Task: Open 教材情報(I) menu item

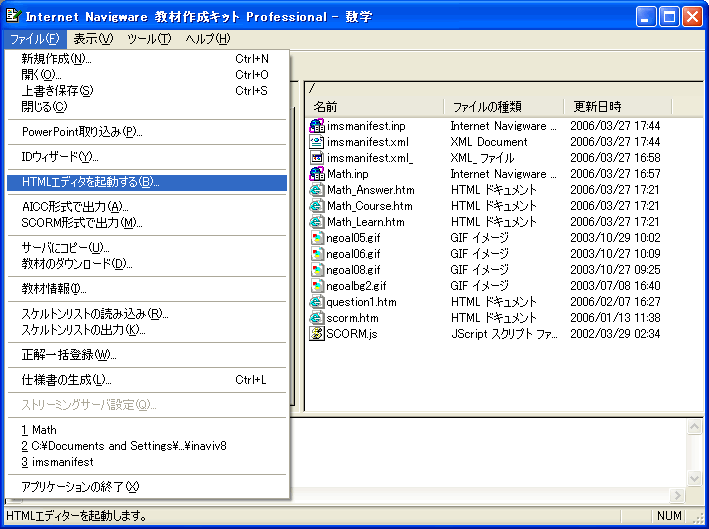Action: click(x=147, y=289)
